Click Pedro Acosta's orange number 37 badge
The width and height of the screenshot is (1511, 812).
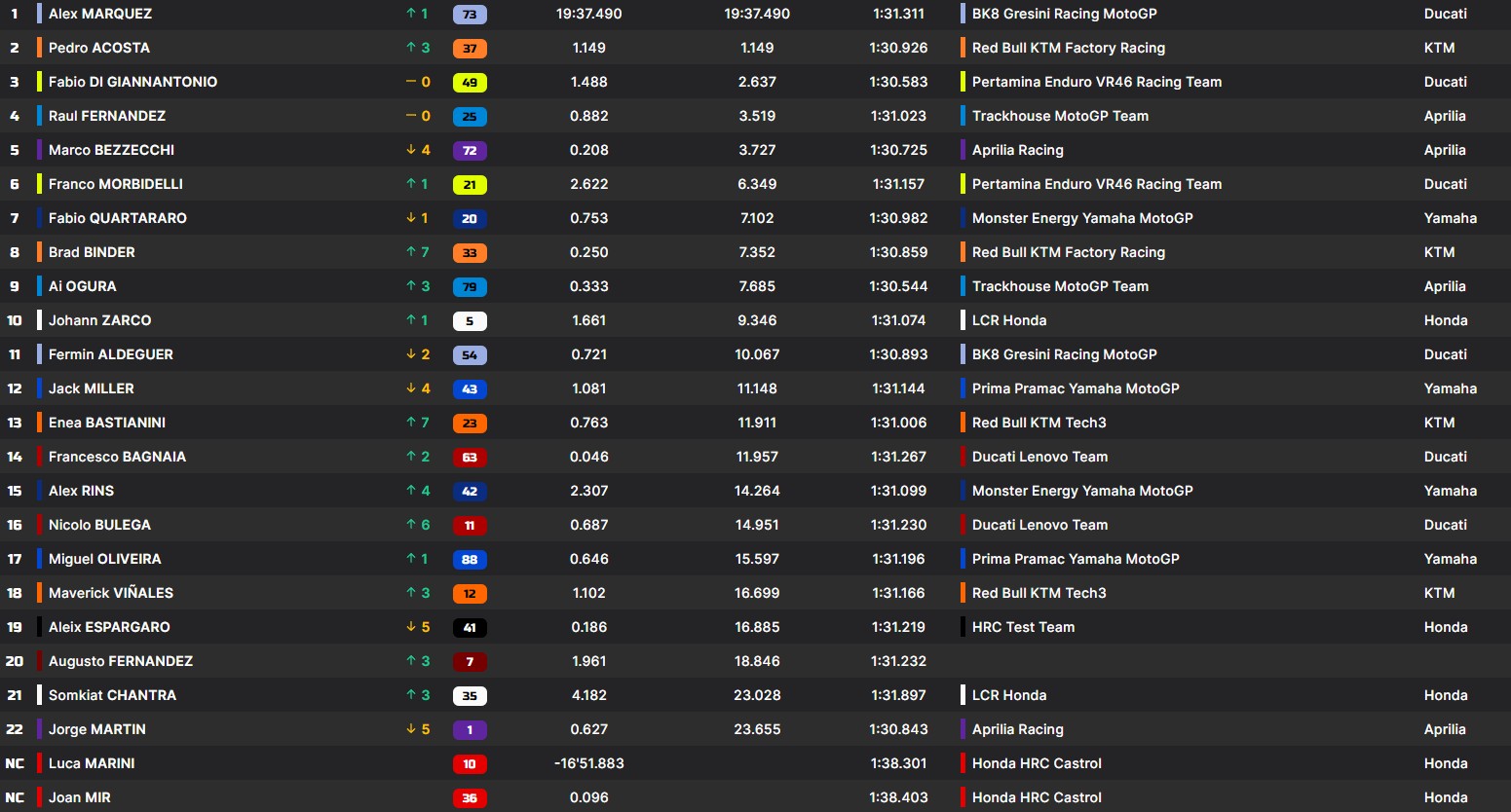tap(470, 49)
